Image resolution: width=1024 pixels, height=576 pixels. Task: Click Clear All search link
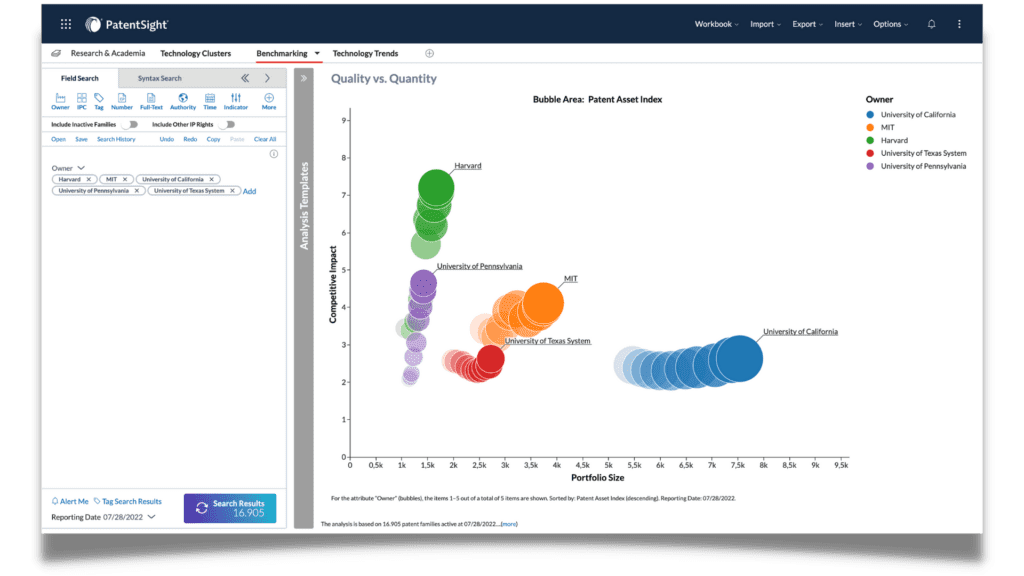pos(265,139)
